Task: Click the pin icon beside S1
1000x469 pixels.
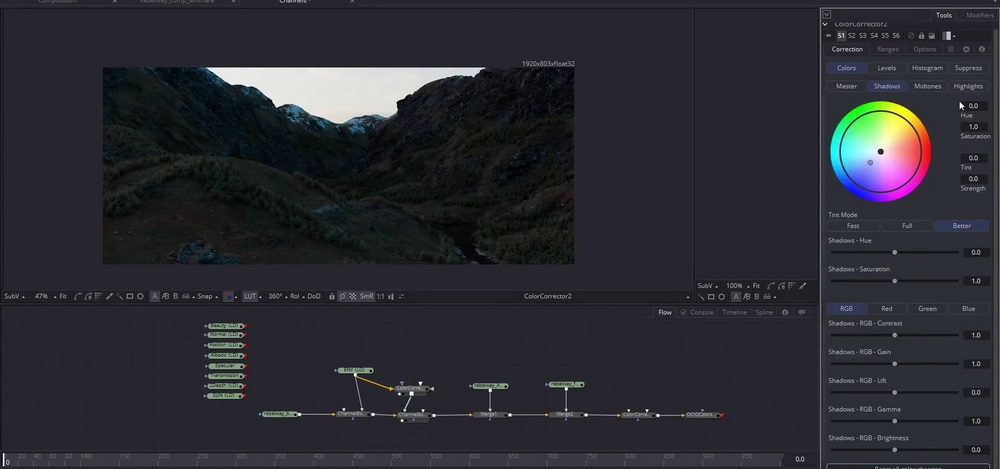Action: pyautogui.click(x=828, y=36)
